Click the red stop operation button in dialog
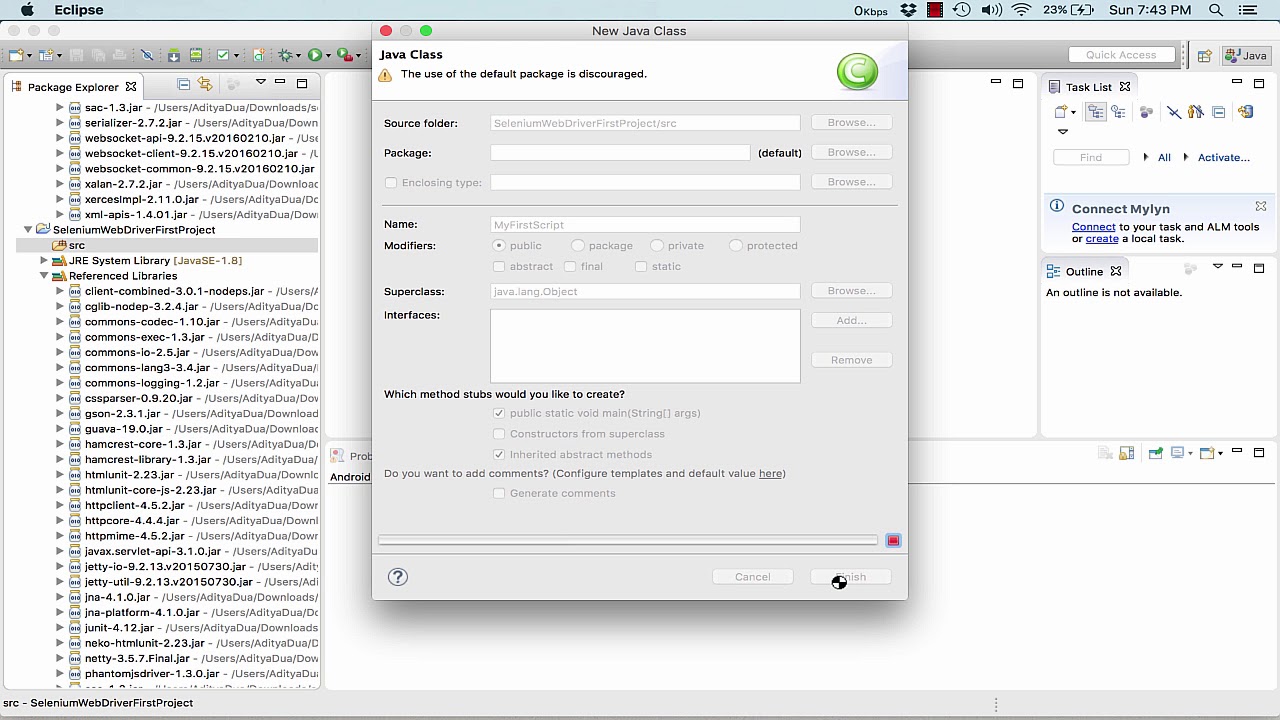Viewport: 1280px width, 720px height. coord(893,541)
